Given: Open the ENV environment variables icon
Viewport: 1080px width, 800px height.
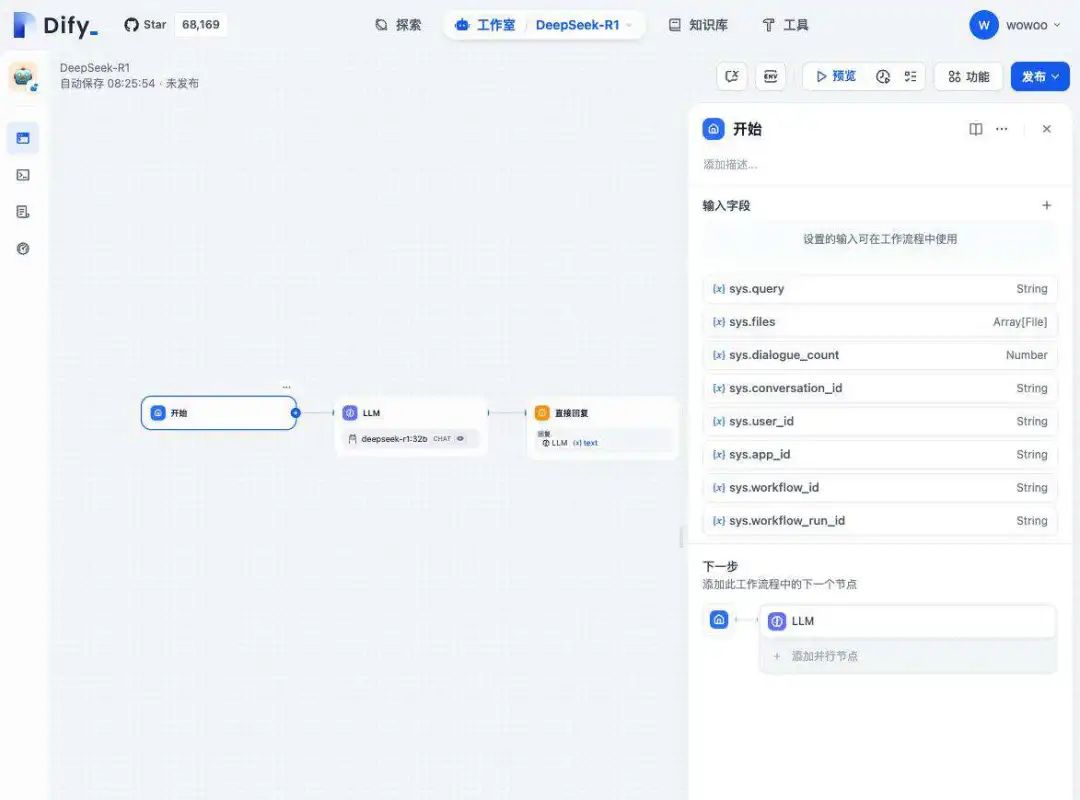Looking at the screenshot, I should click(771, 76).
